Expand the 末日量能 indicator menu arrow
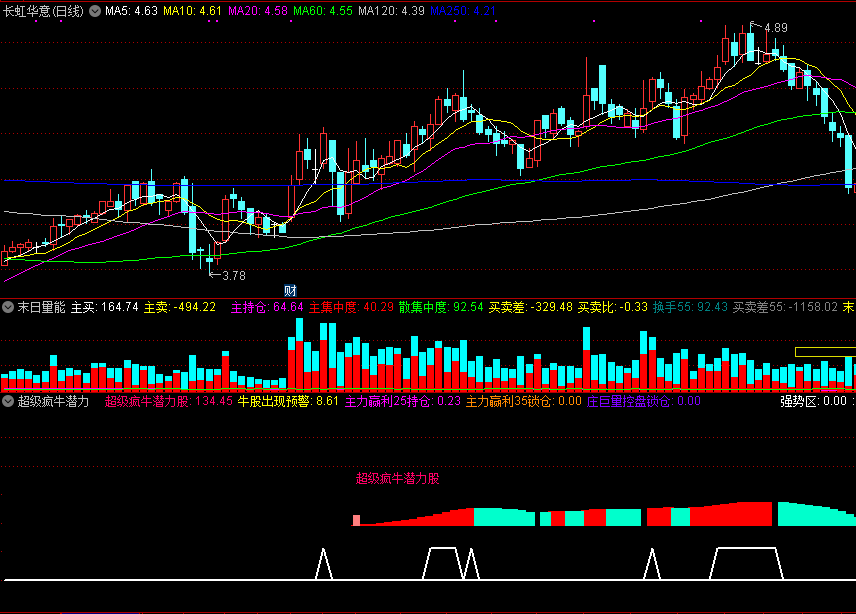The width and height of the screenshot is (856, 614). 8,307
